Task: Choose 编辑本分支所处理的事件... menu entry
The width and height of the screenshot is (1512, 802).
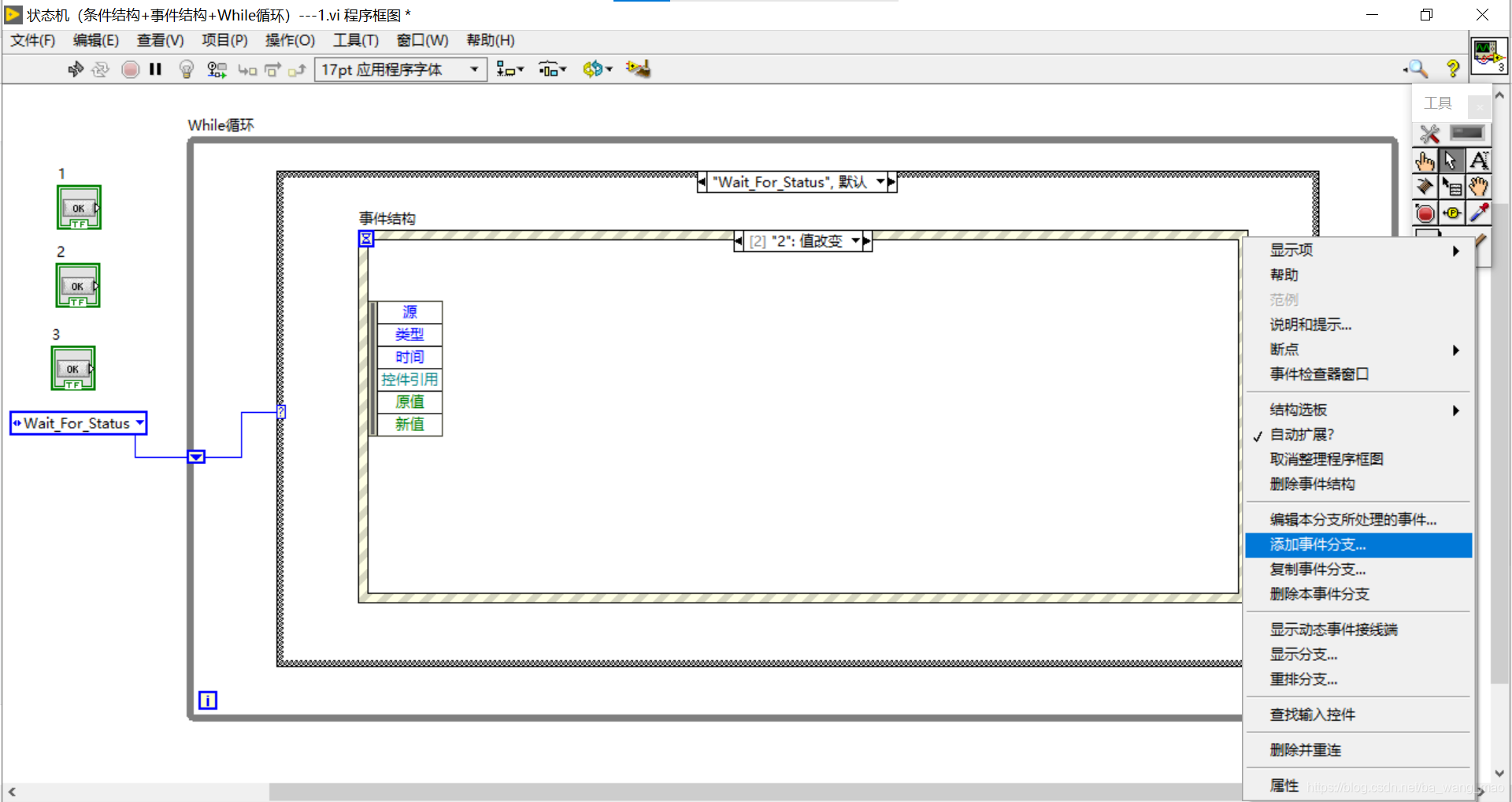Action: coord(1358,519)
